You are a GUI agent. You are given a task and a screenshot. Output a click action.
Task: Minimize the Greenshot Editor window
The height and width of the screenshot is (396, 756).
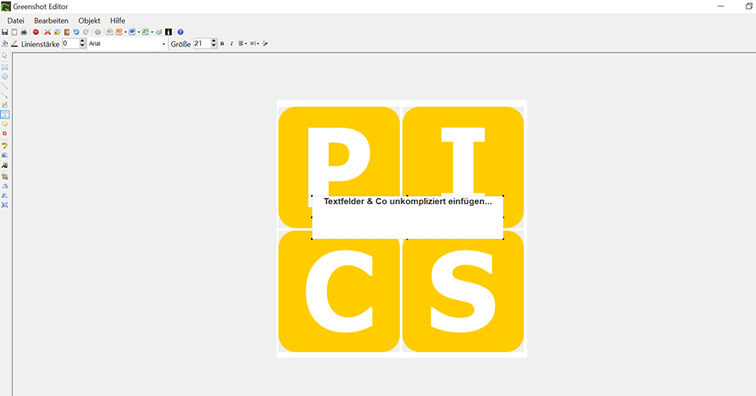tap(721, 6)
